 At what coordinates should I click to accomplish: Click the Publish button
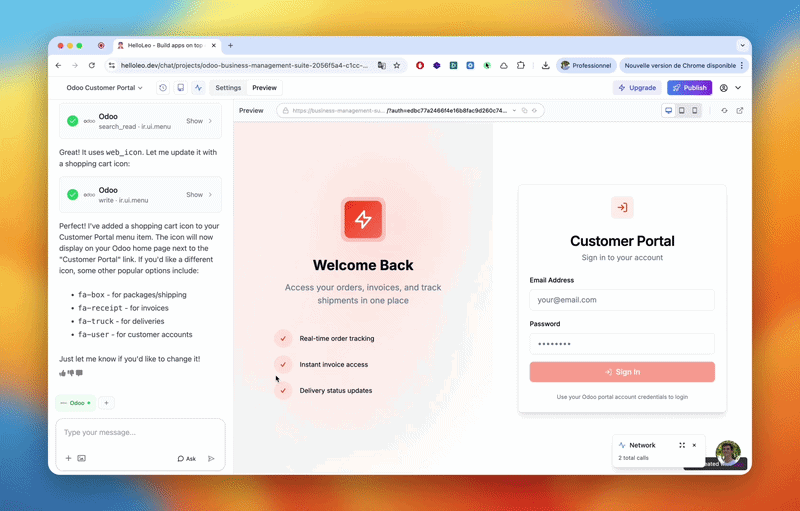(x=689, y=88)
